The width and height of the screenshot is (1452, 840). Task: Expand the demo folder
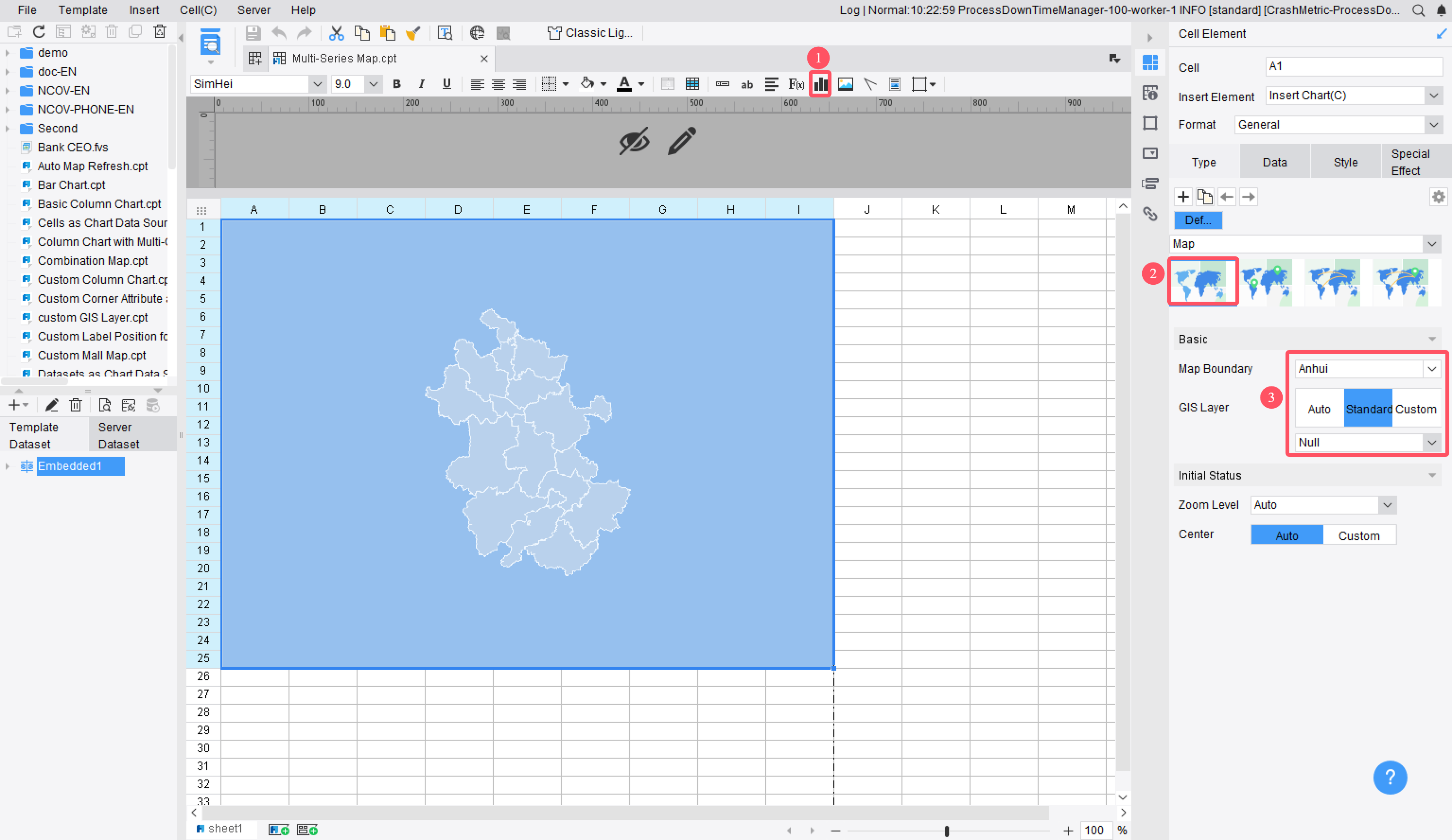[8, 53]
